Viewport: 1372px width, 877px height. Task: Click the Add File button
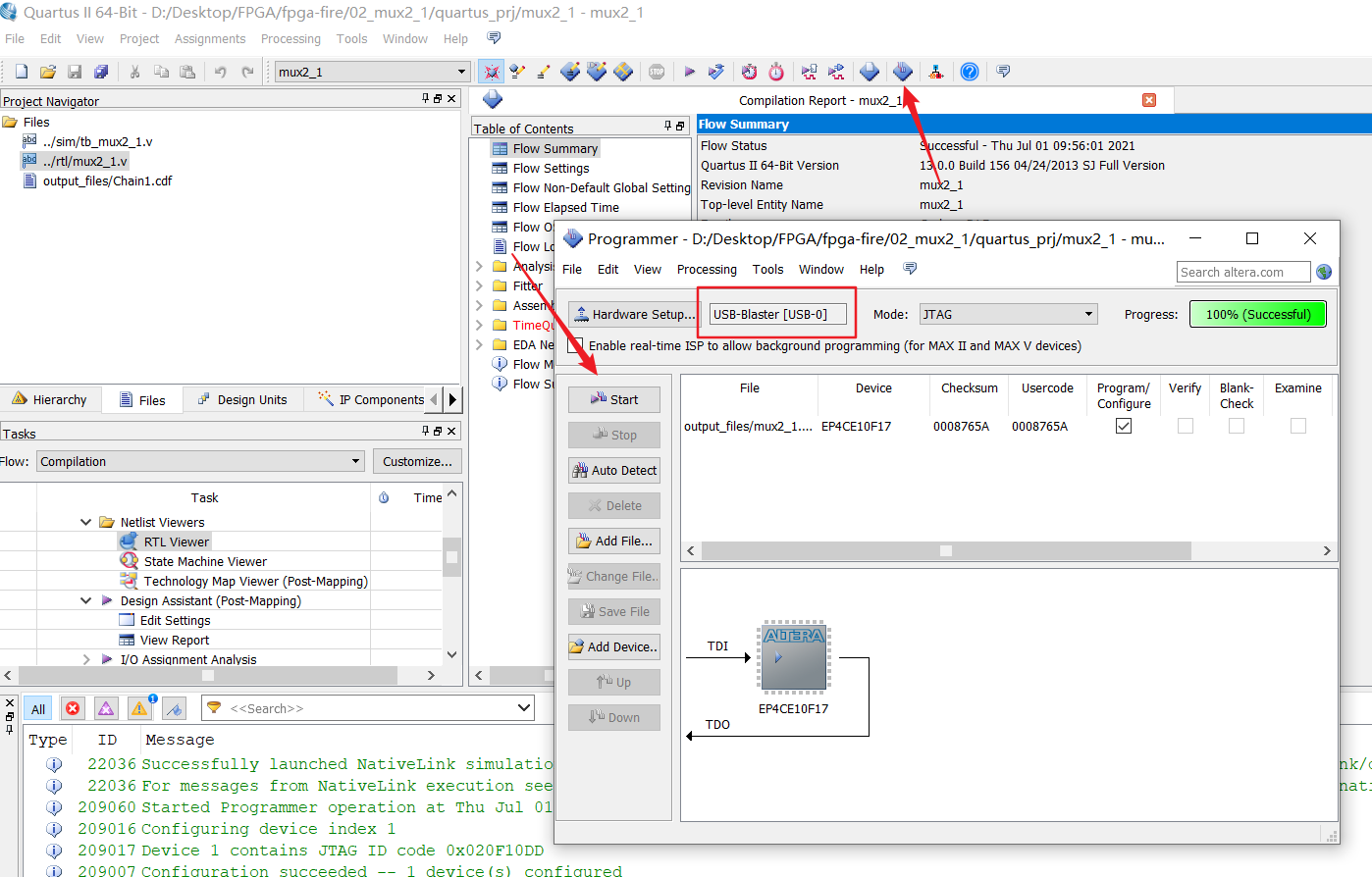click(x=614, y=541)
